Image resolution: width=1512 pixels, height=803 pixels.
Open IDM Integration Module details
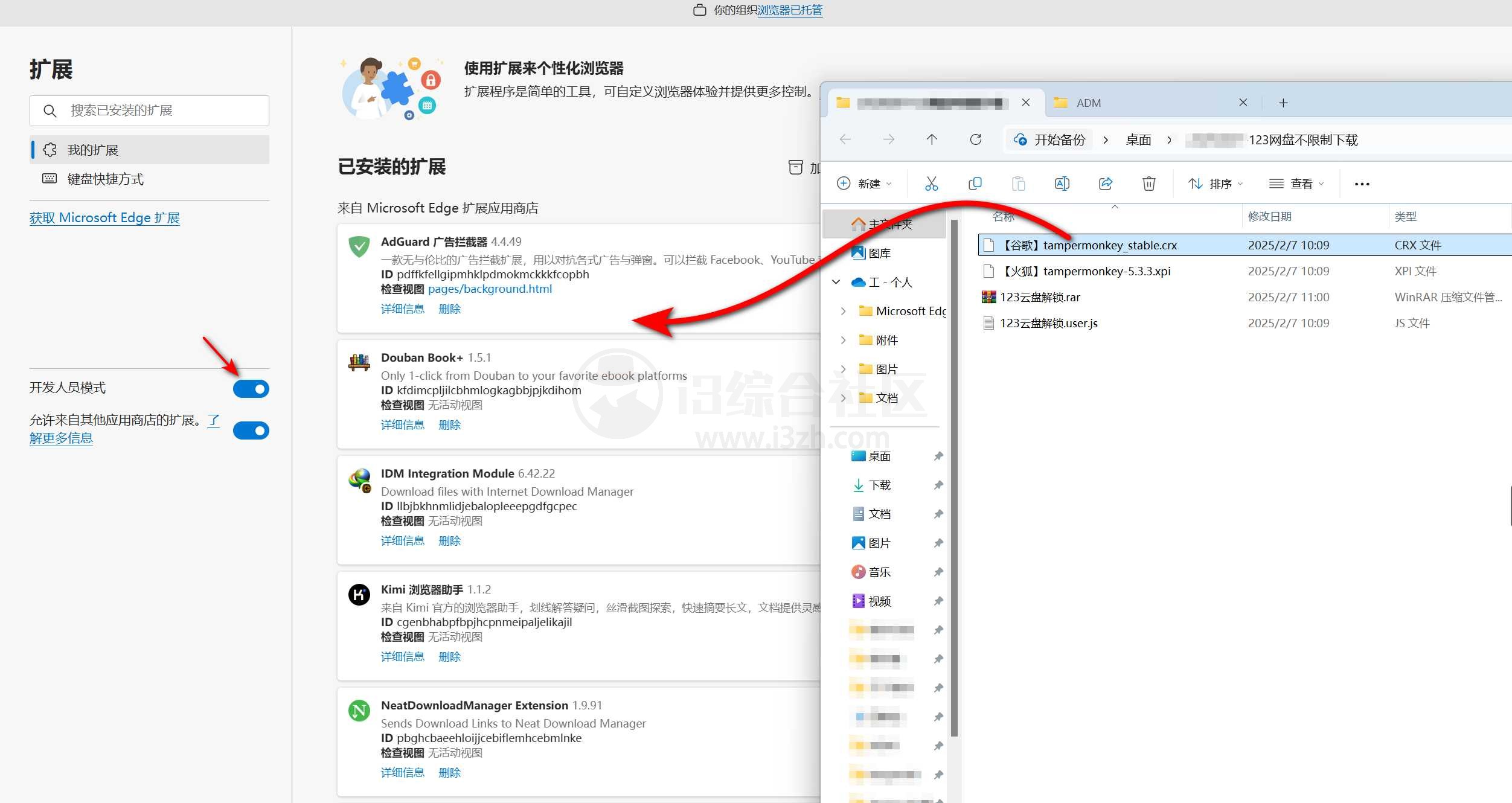pos(403,540)
